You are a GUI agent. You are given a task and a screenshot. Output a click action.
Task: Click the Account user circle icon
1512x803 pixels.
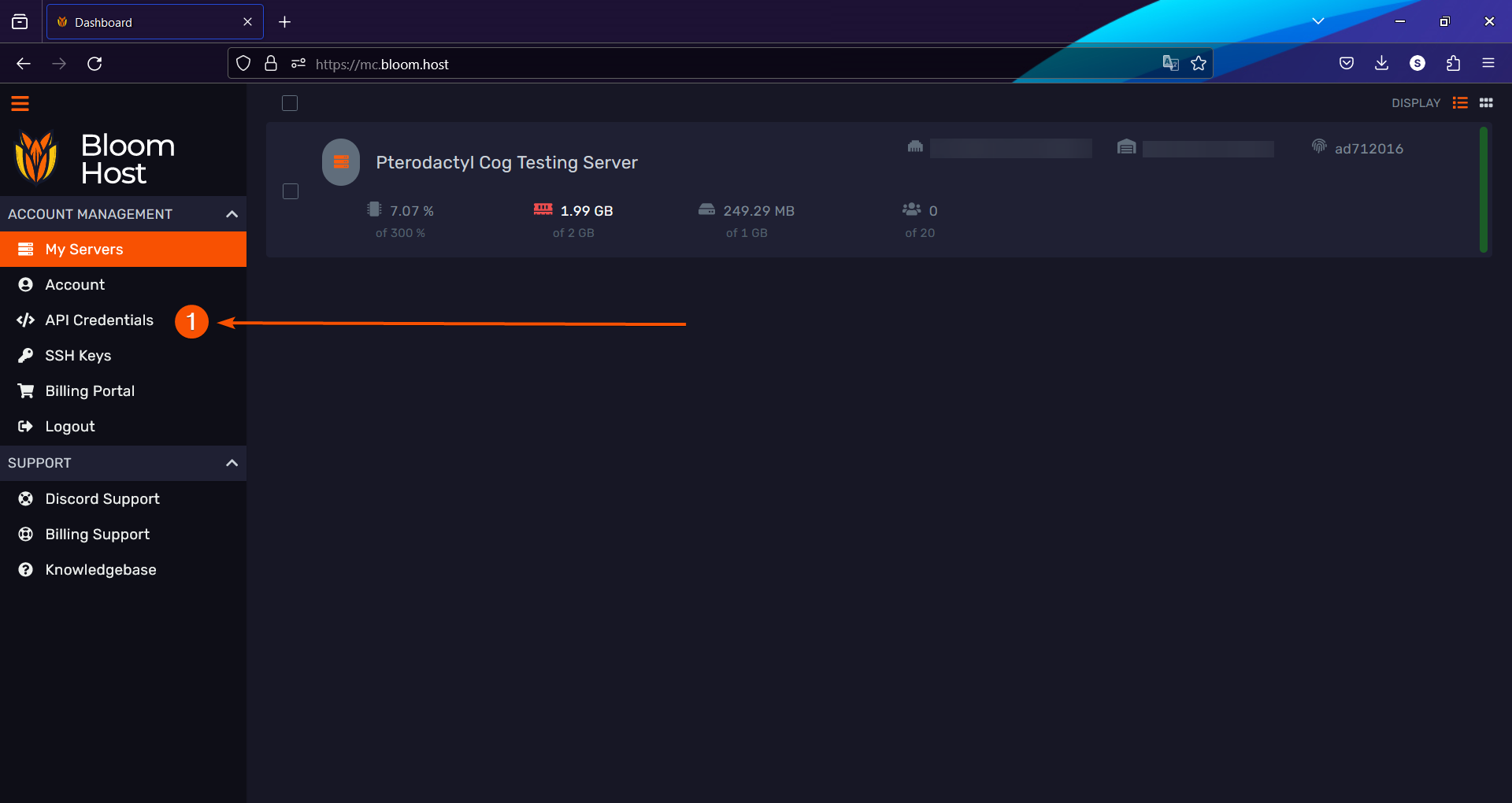point(25,284)
